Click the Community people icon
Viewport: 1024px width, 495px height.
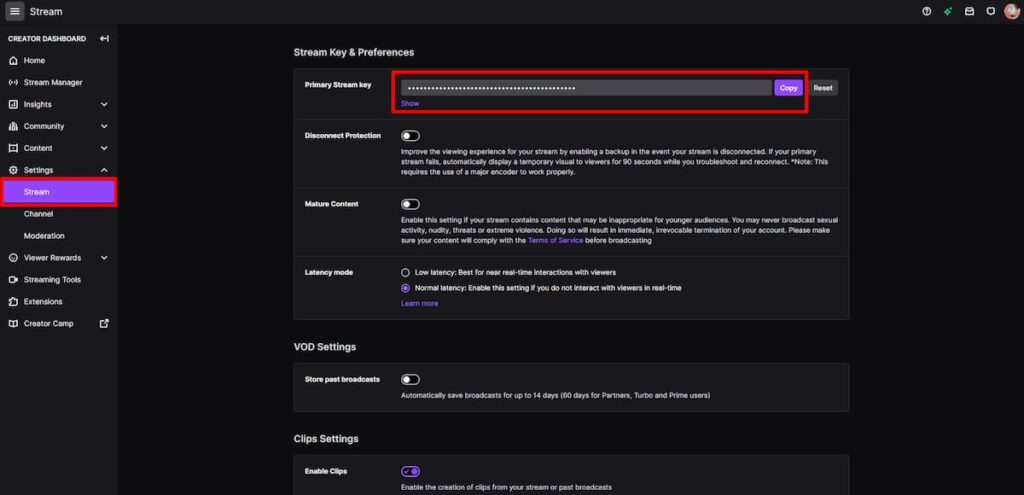tap(13, 127)
